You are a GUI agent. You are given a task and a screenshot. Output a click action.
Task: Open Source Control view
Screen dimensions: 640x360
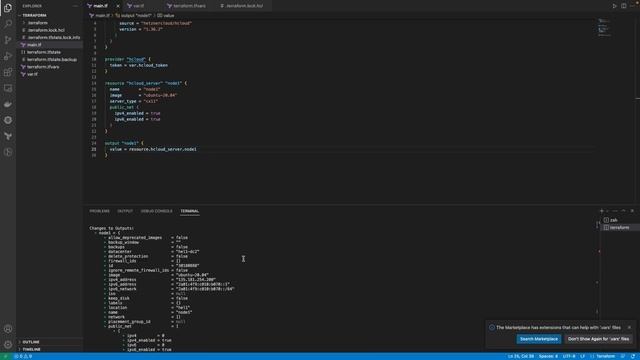coord(8,40)
